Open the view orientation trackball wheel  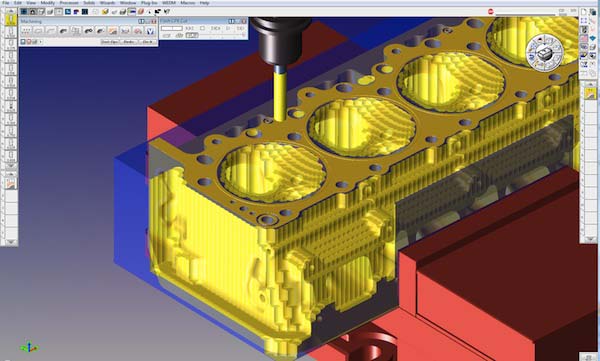[x=545, y=52]
